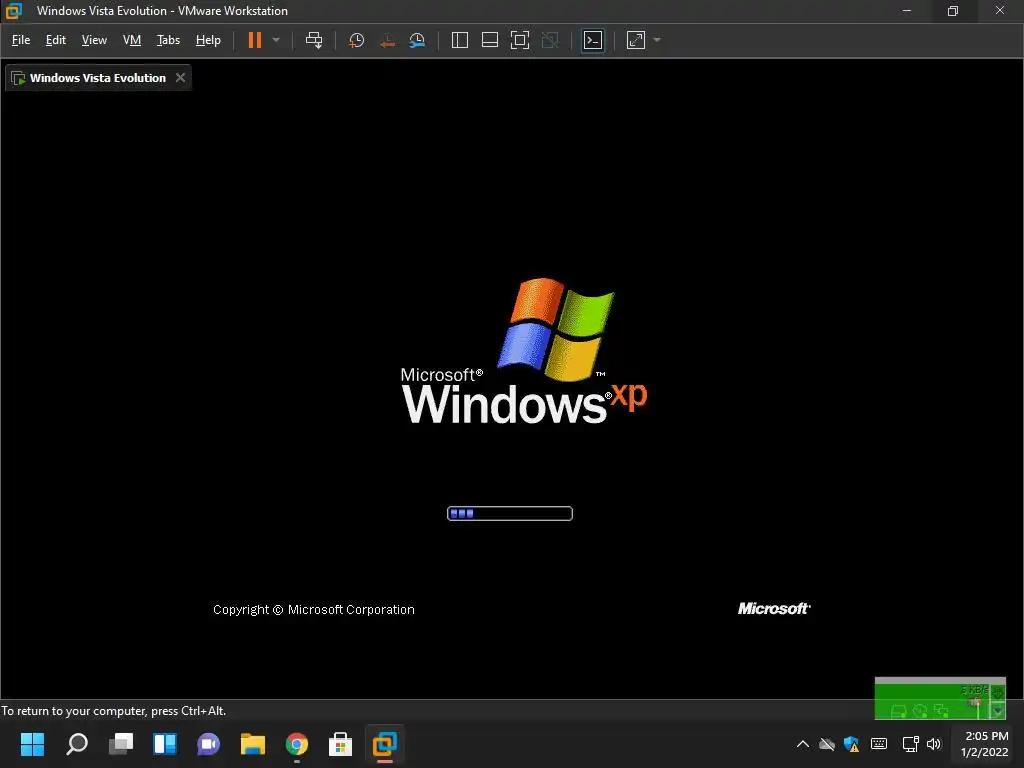Click the OneDrive cloud tray icon
This screenshot has height=768, width=1024.
(827, 744)
